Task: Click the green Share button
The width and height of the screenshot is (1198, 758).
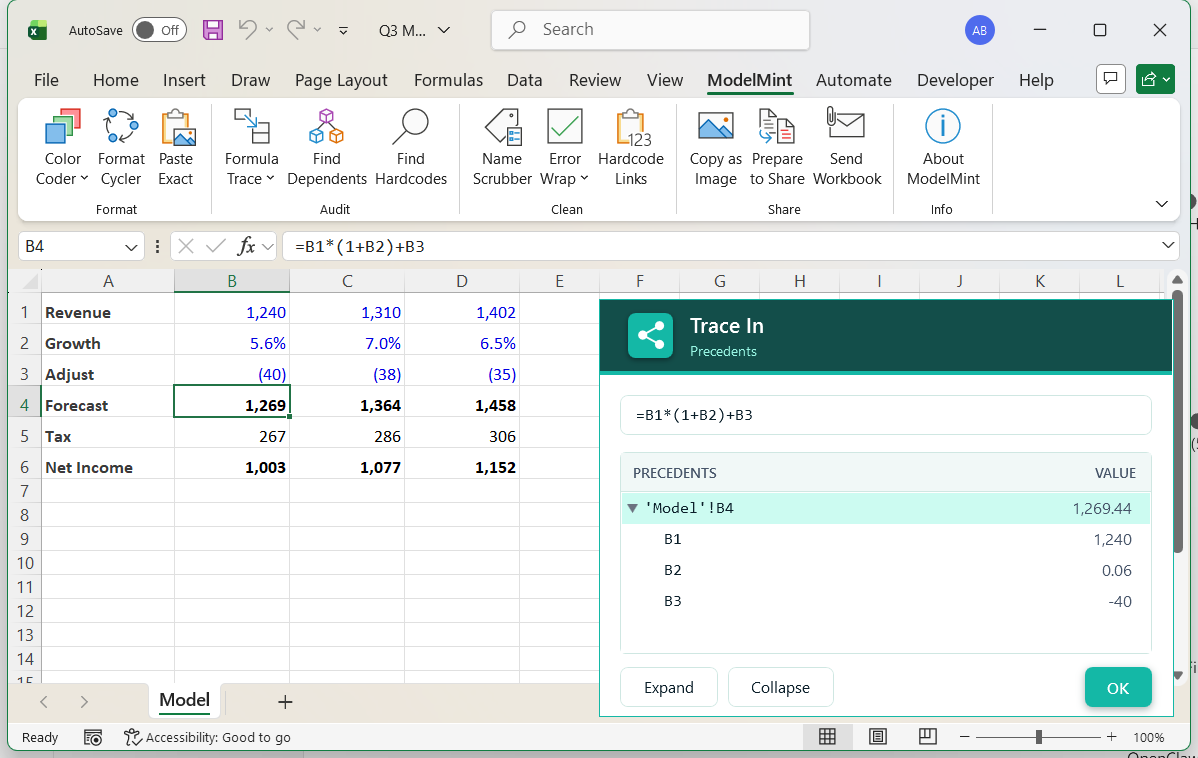Action: point(1155,79)
